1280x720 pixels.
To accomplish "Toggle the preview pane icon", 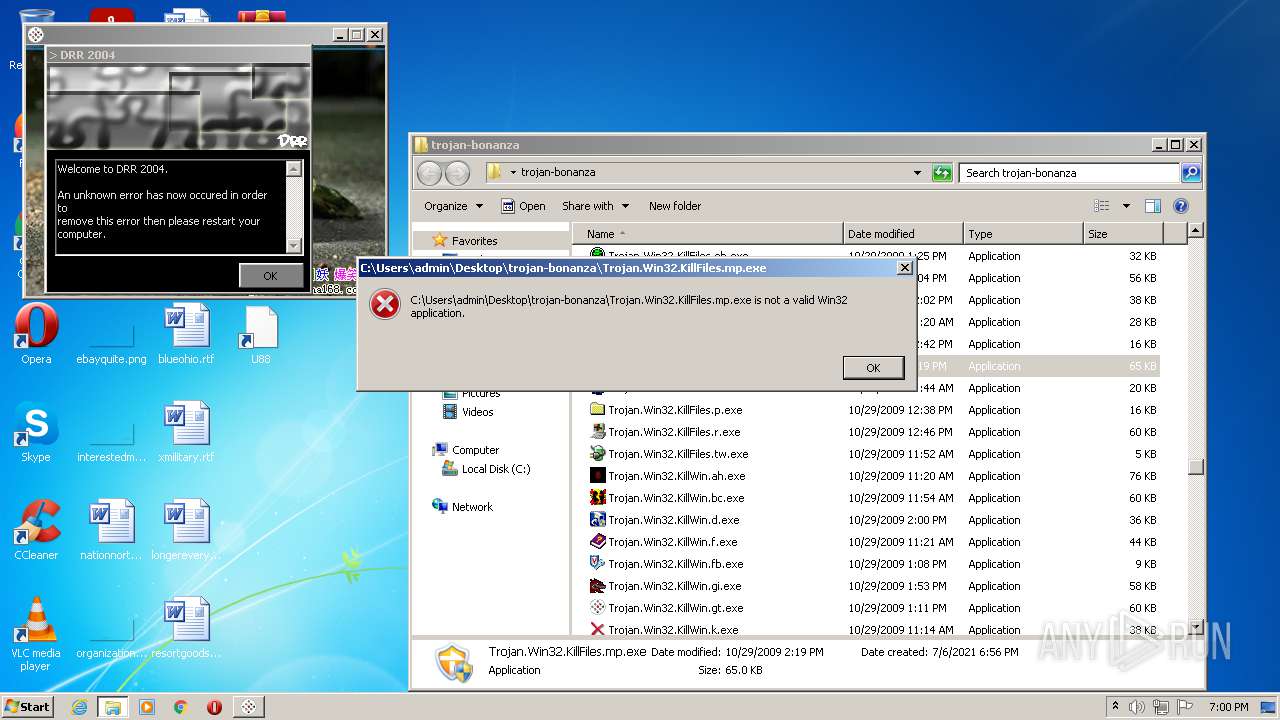I will point(1152,206).
